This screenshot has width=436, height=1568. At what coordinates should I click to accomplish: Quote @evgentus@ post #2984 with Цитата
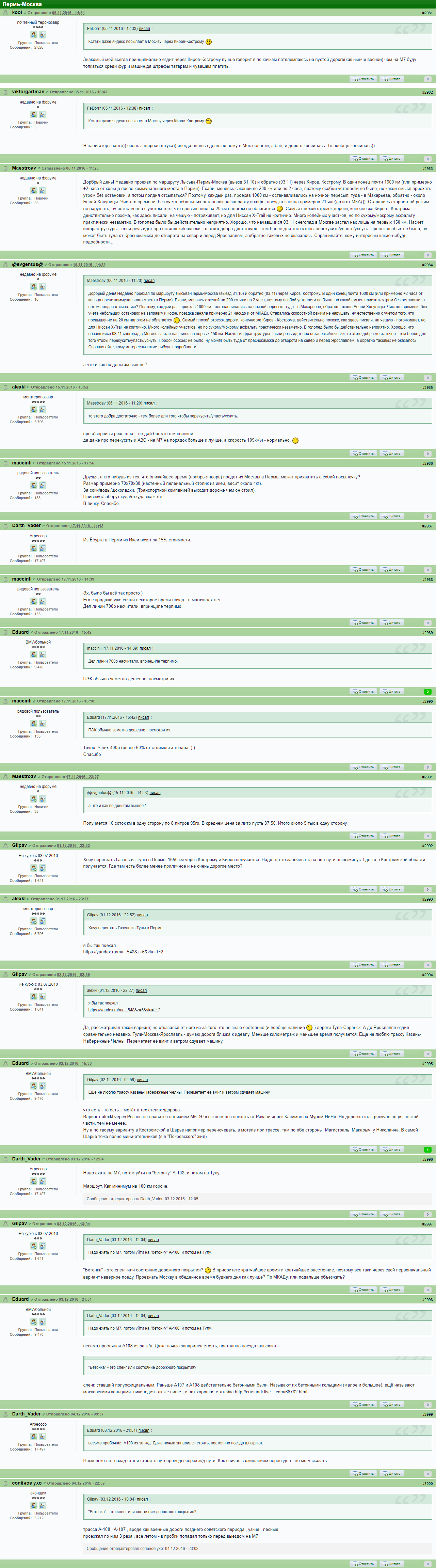392,377
